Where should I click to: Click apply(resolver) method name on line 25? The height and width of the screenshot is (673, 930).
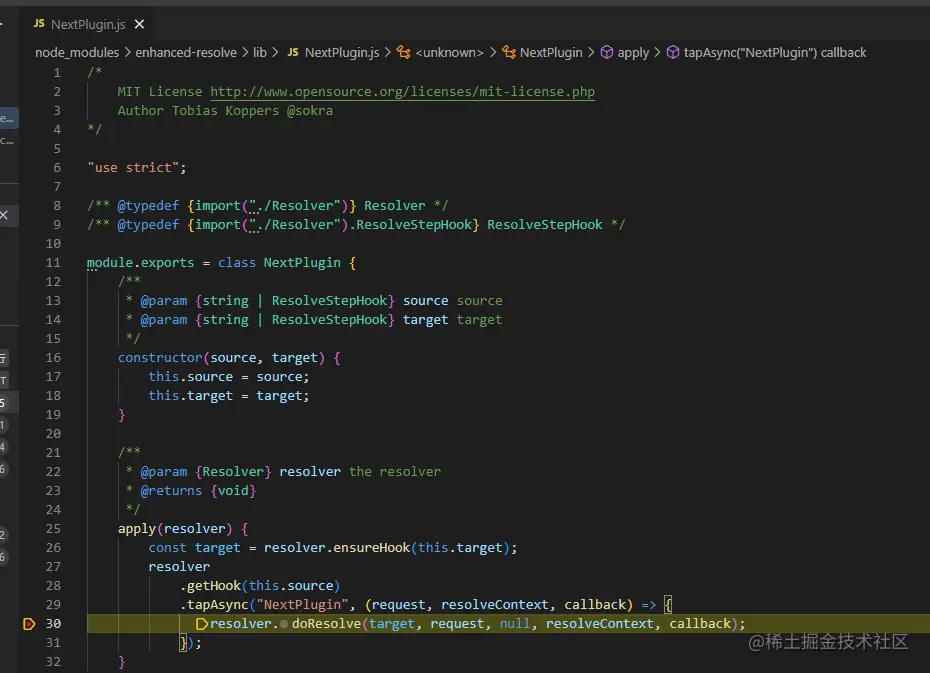click(x=136, y=529)
